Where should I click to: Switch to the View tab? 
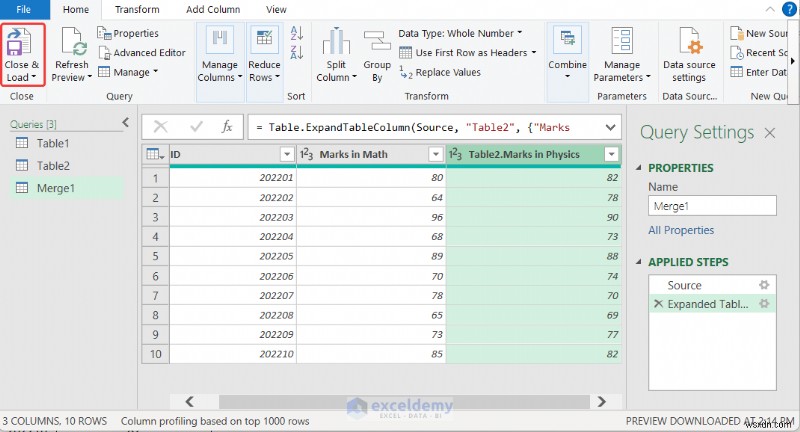(276, 9)
